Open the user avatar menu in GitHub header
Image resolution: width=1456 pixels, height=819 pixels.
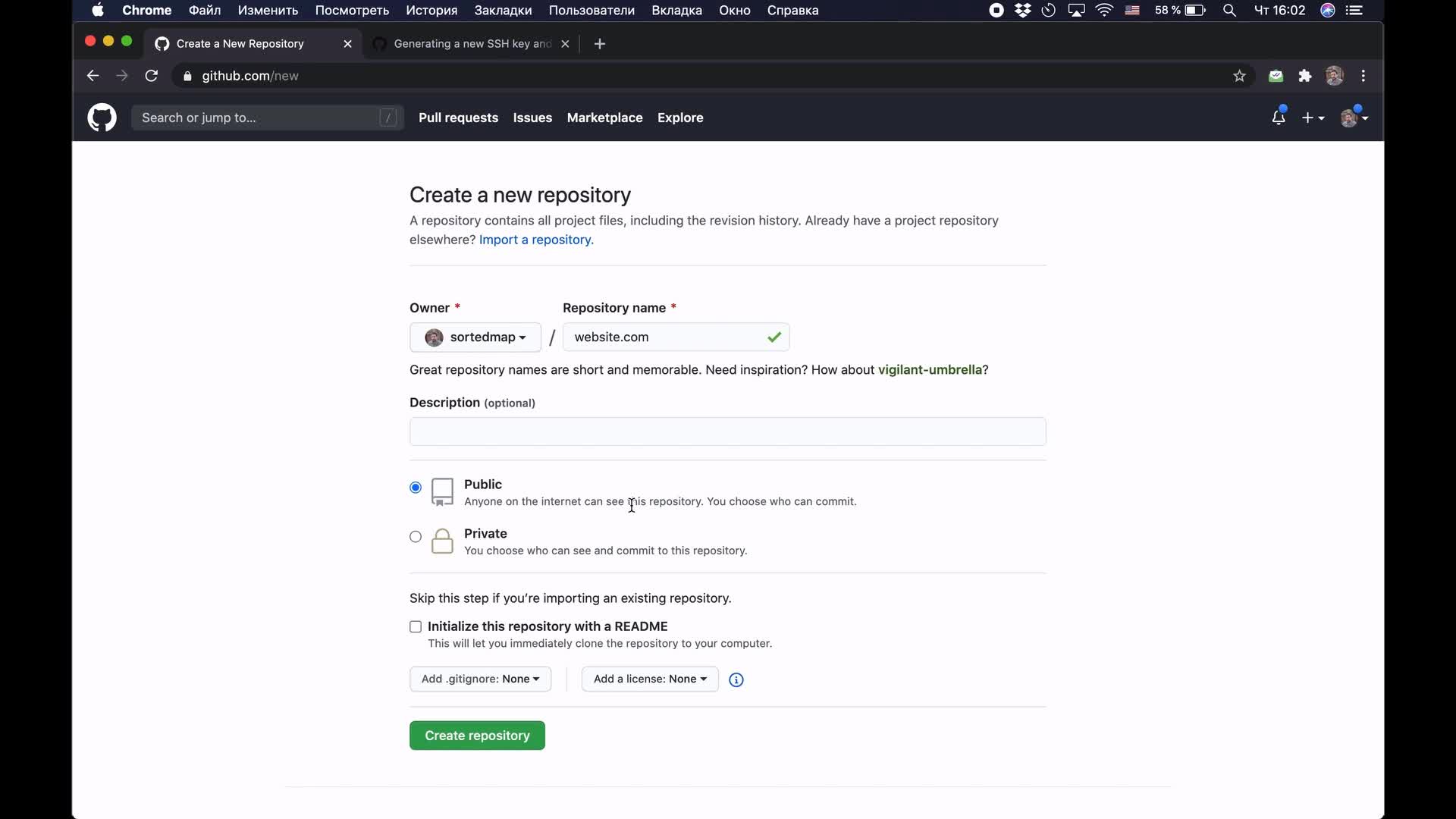(x=1354, y=118)
